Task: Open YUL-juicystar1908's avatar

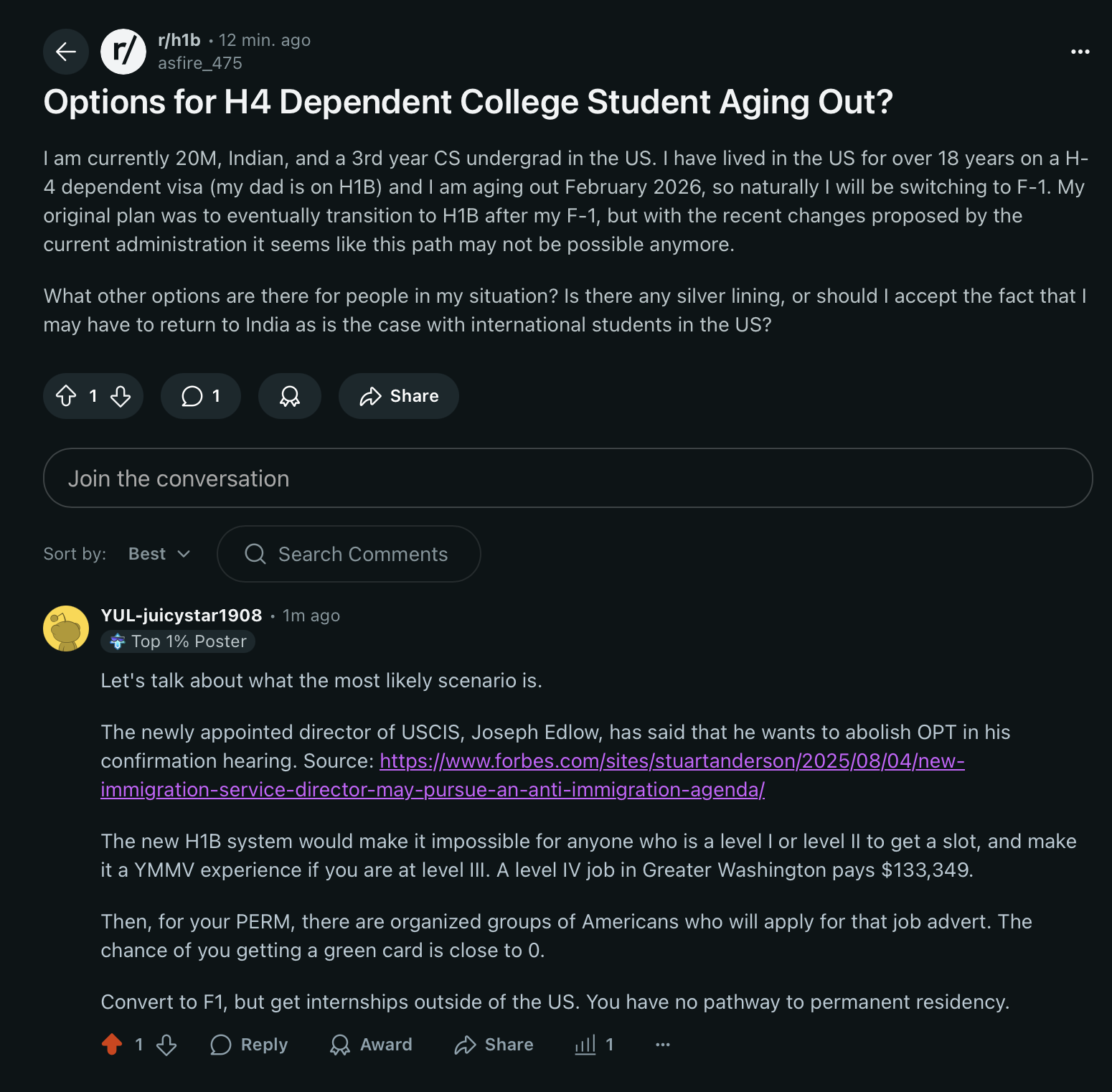Action: click(66, 629)
